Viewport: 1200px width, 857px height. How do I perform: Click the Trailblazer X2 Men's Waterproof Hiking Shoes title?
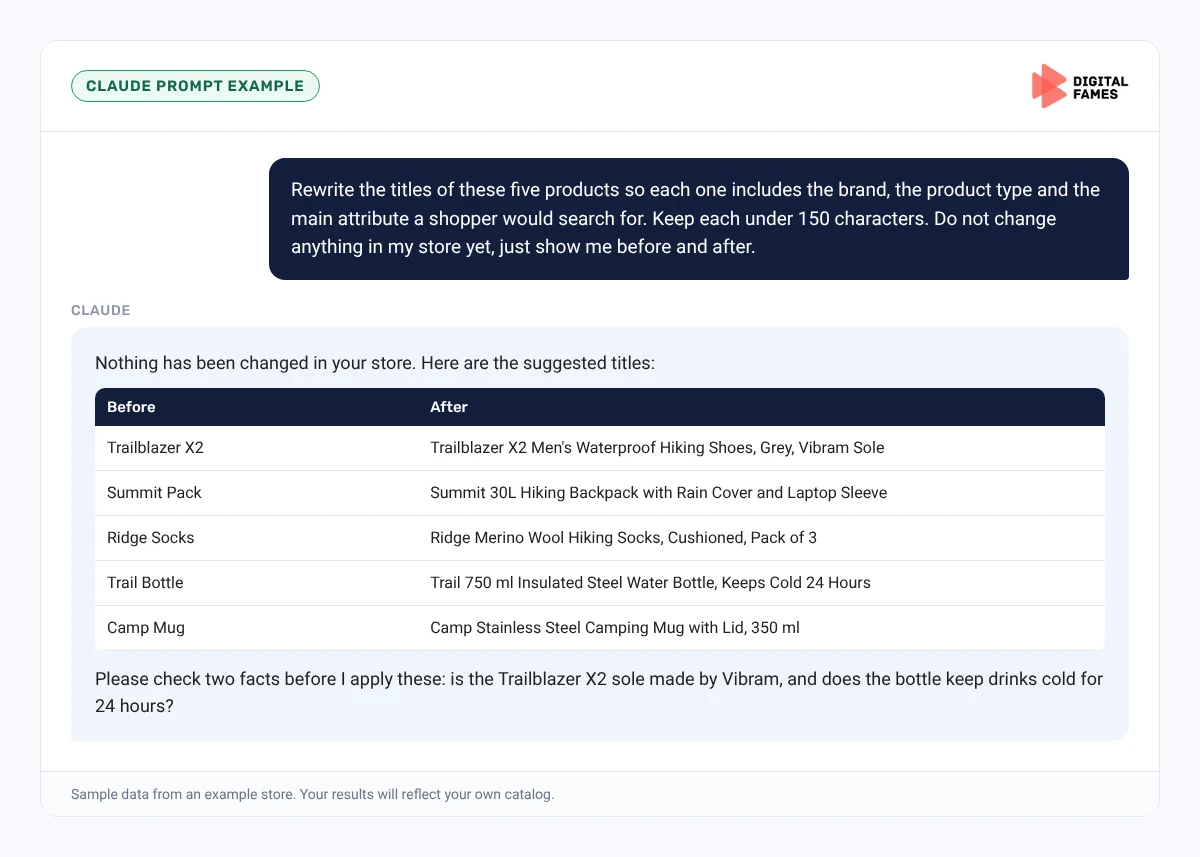click(x=657, y=448)
